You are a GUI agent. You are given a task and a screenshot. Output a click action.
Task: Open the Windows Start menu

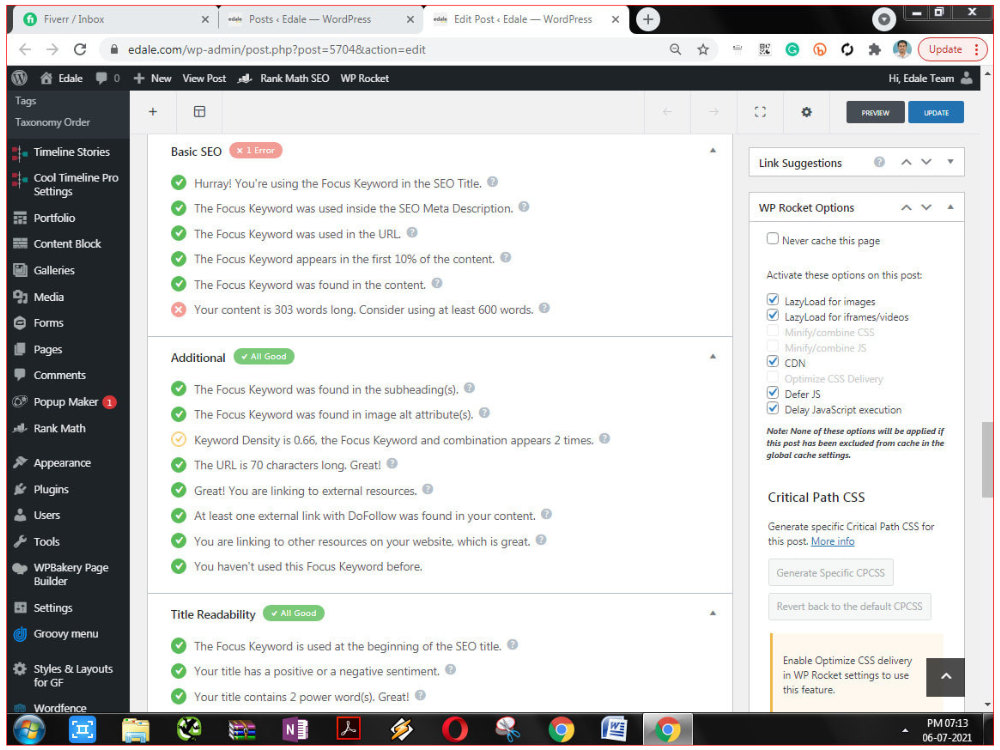pyautogui.click(x=29, y=730)
